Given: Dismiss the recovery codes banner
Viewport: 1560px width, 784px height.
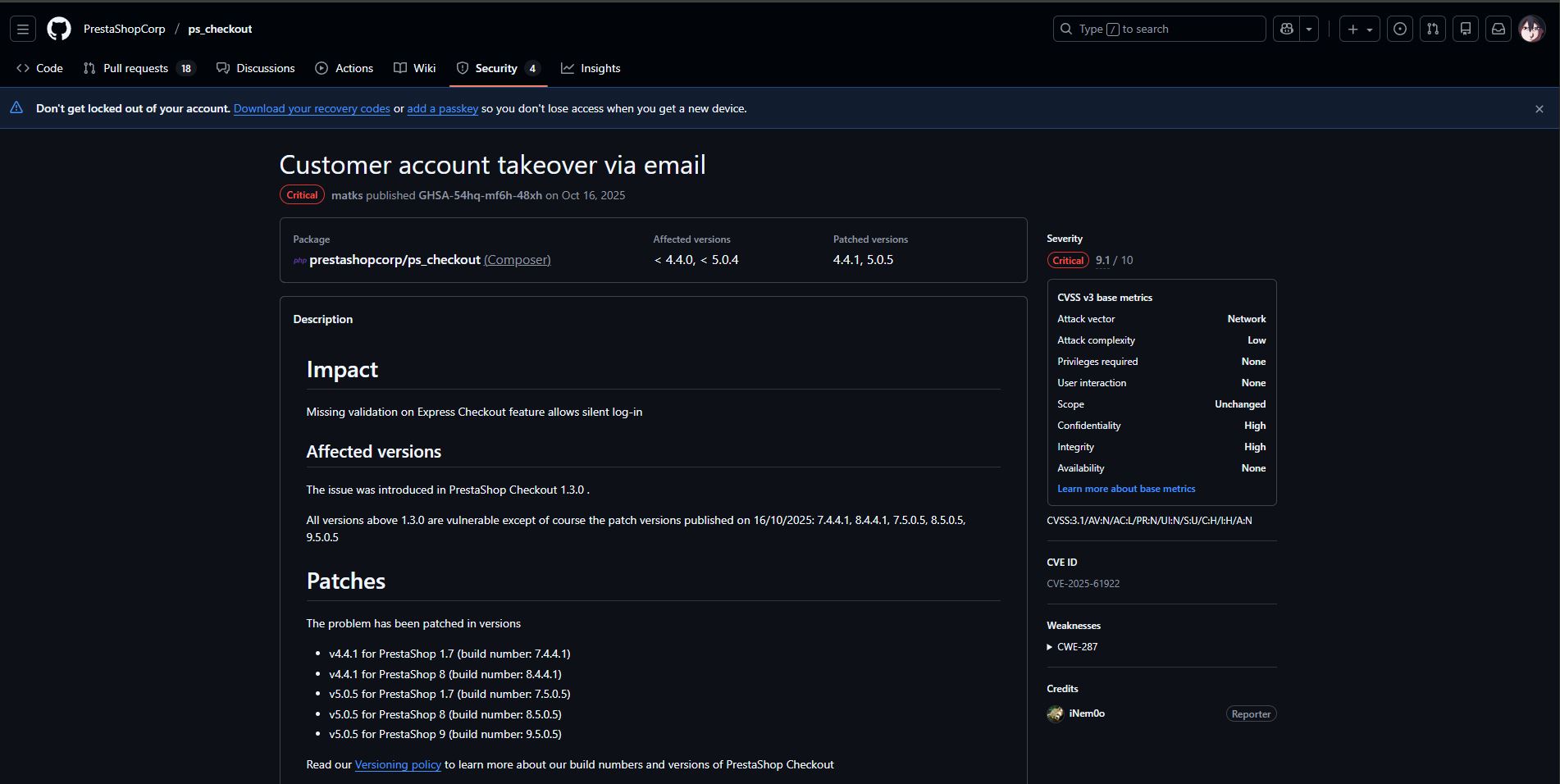Looking at the screenshot, I should click(x=1539, y=109).
